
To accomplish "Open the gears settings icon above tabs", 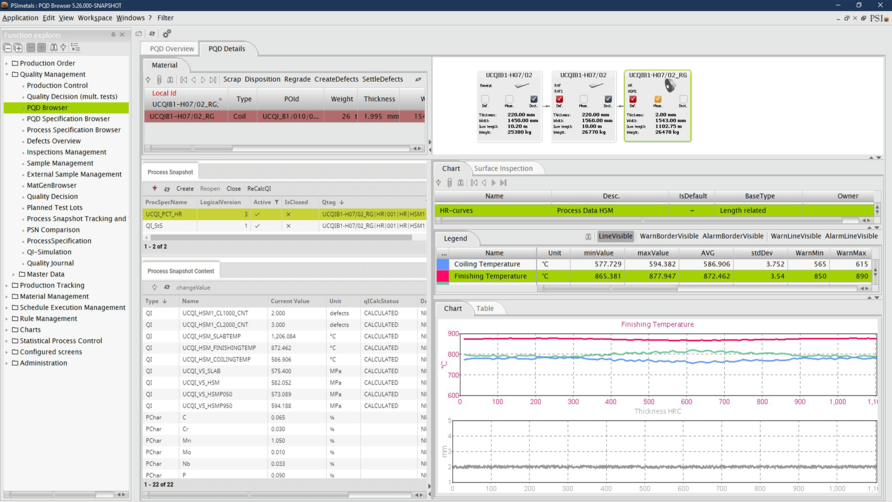I will (x=167, y=34).
